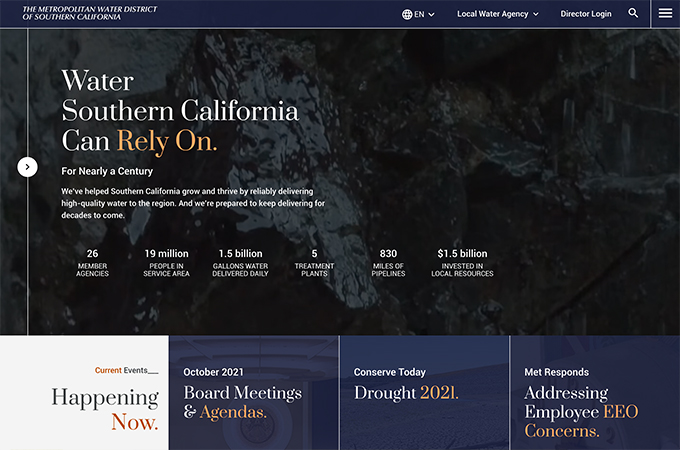Click $1.5 billion Invested in Local Resources
The height and width of the screenshot is (450, 680).
click(x=462, y=263)
